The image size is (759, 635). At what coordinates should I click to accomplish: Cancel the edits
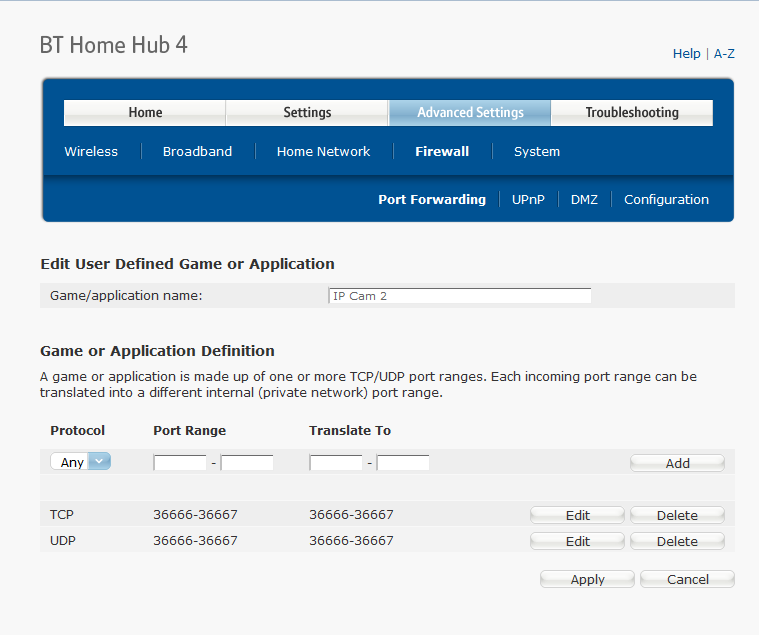point(687,579)
